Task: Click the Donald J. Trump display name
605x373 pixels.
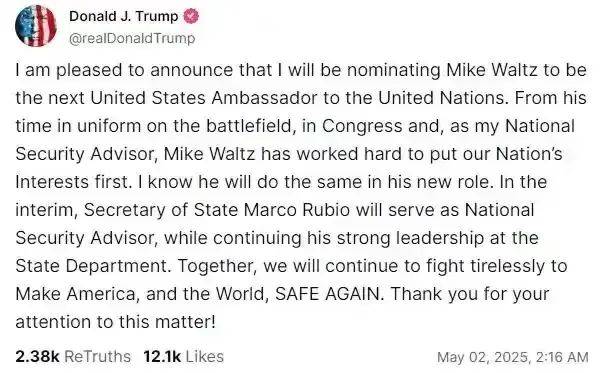Action: pyautogui.click(x=123, y=17)
